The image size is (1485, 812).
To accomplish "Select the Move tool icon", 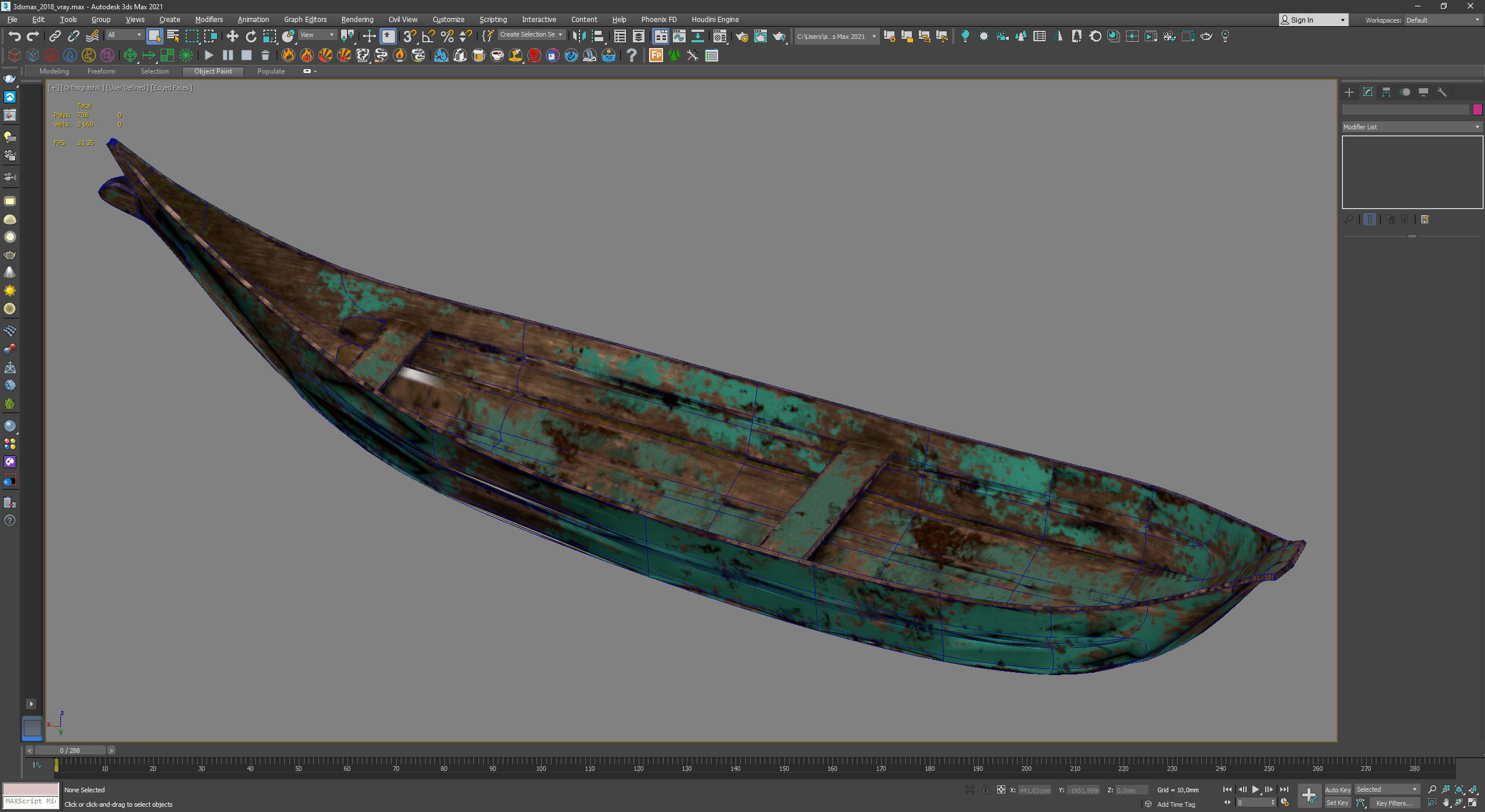I will pos(232,37).
